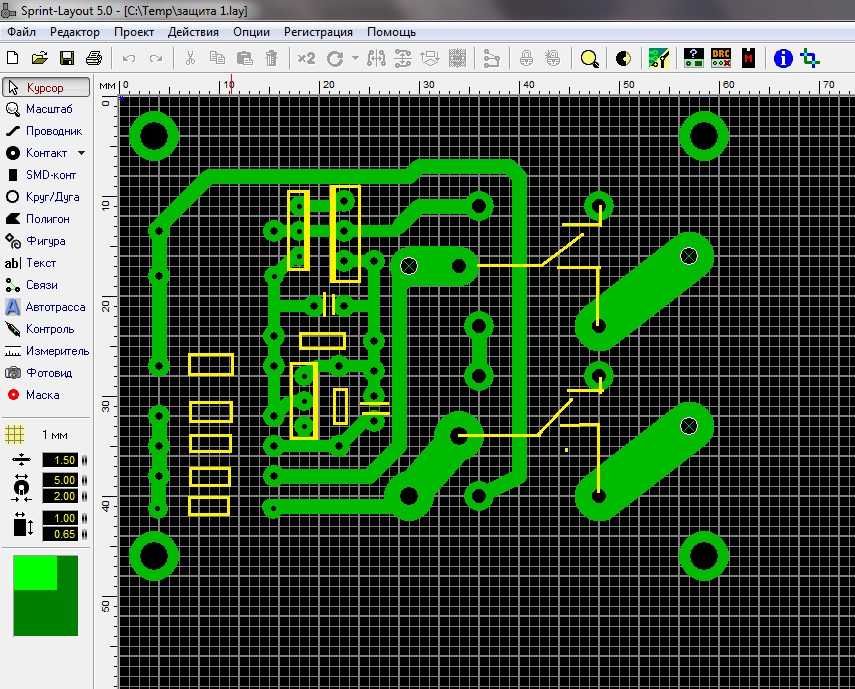Select the Автотрасса autoroute tool
Image resolution: width=855 pixels, height=689 pixels.
point(46,307)
